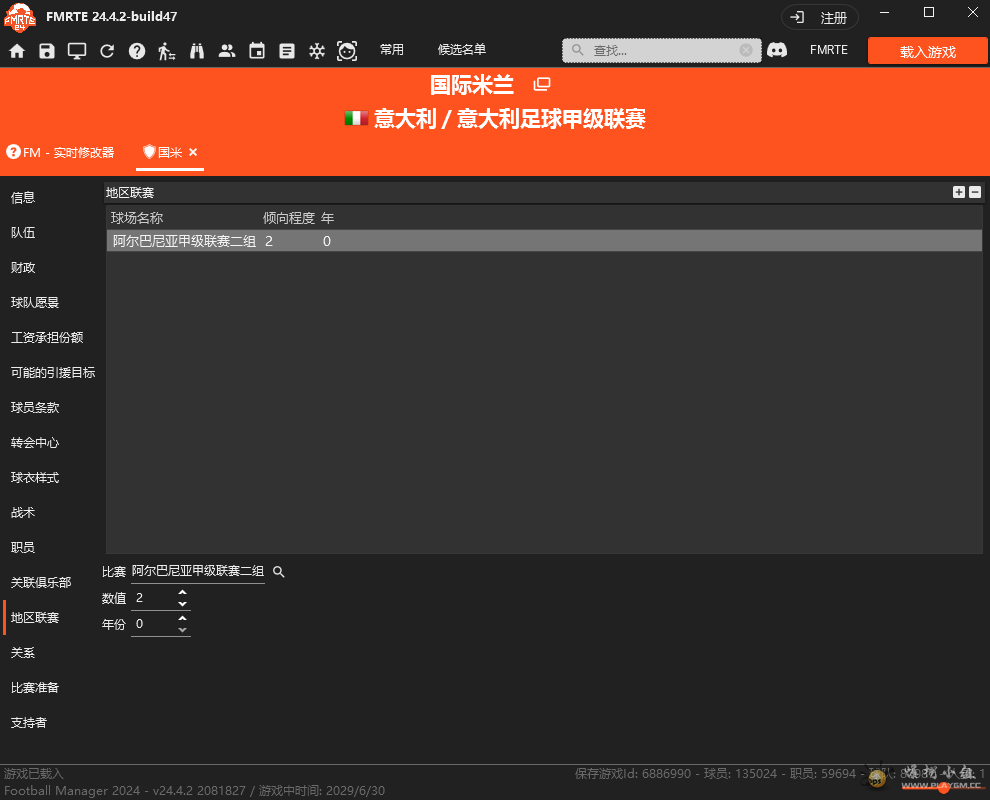This screenshot has height=800, width=990.
Task: Click the FMRTE 24 logo
Action: pos(20,17)
